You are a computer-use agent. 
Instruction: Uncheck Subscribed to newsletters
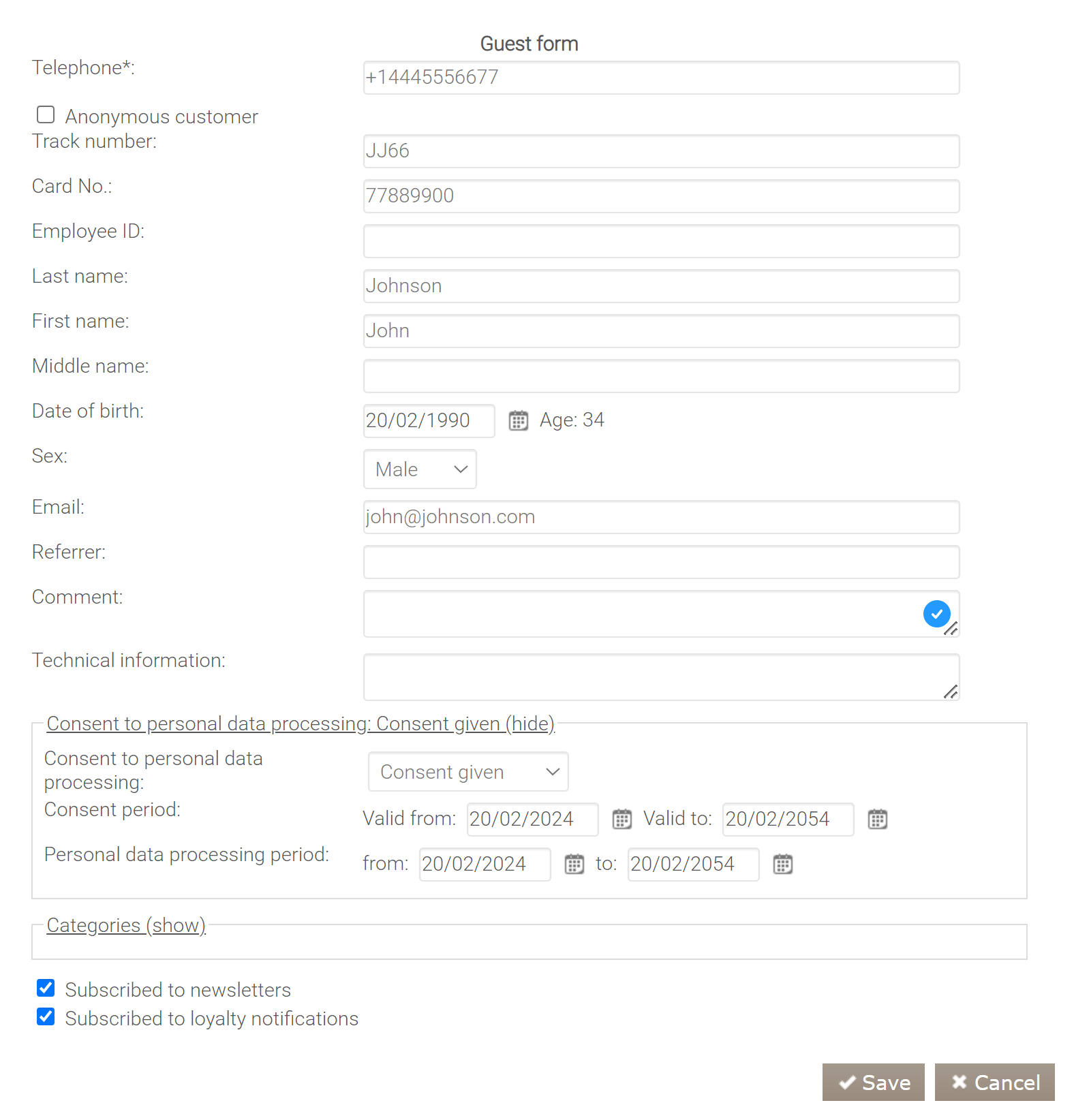46,988
